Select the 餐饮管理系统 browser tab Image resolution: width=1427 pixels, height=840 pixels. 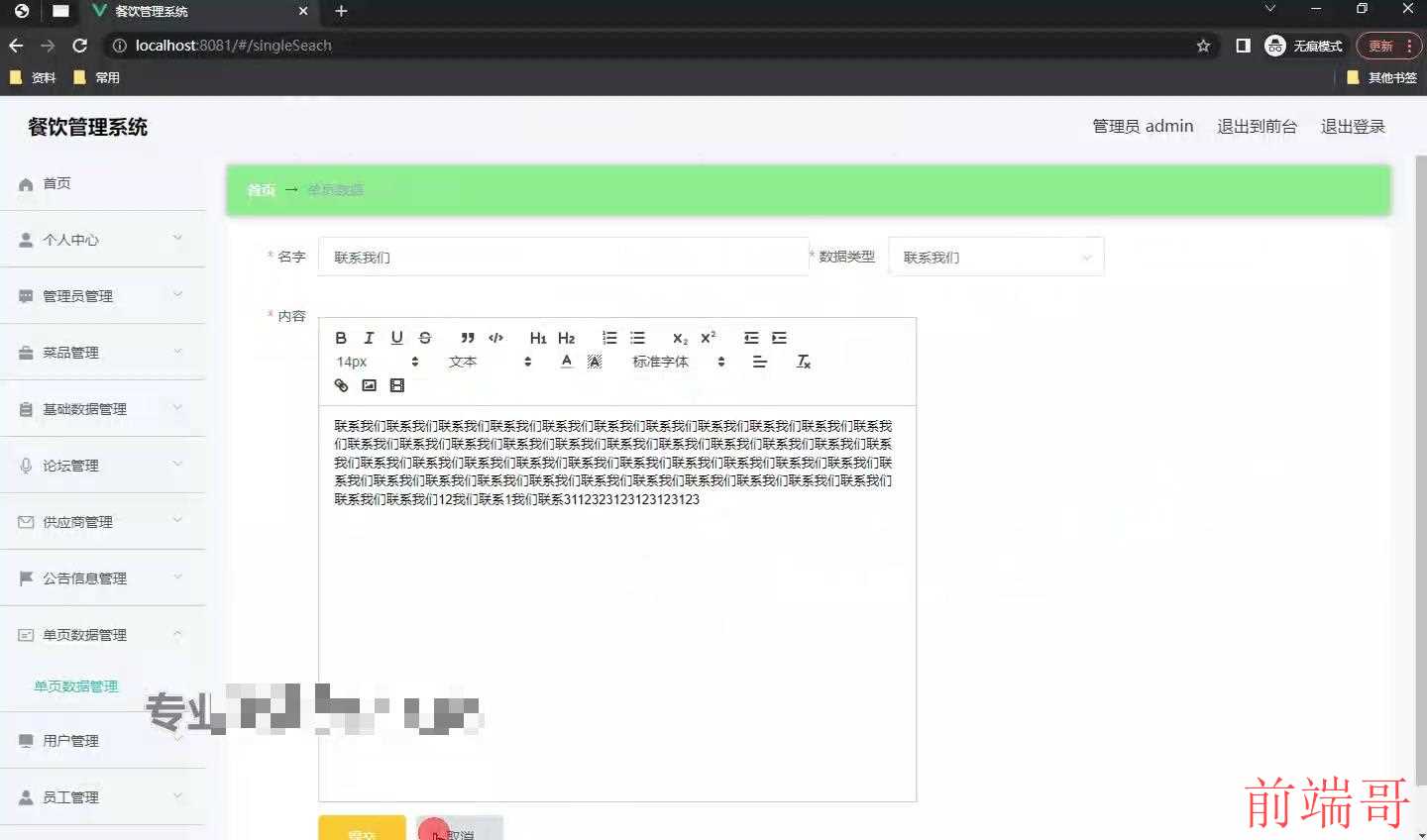[198, 11]
